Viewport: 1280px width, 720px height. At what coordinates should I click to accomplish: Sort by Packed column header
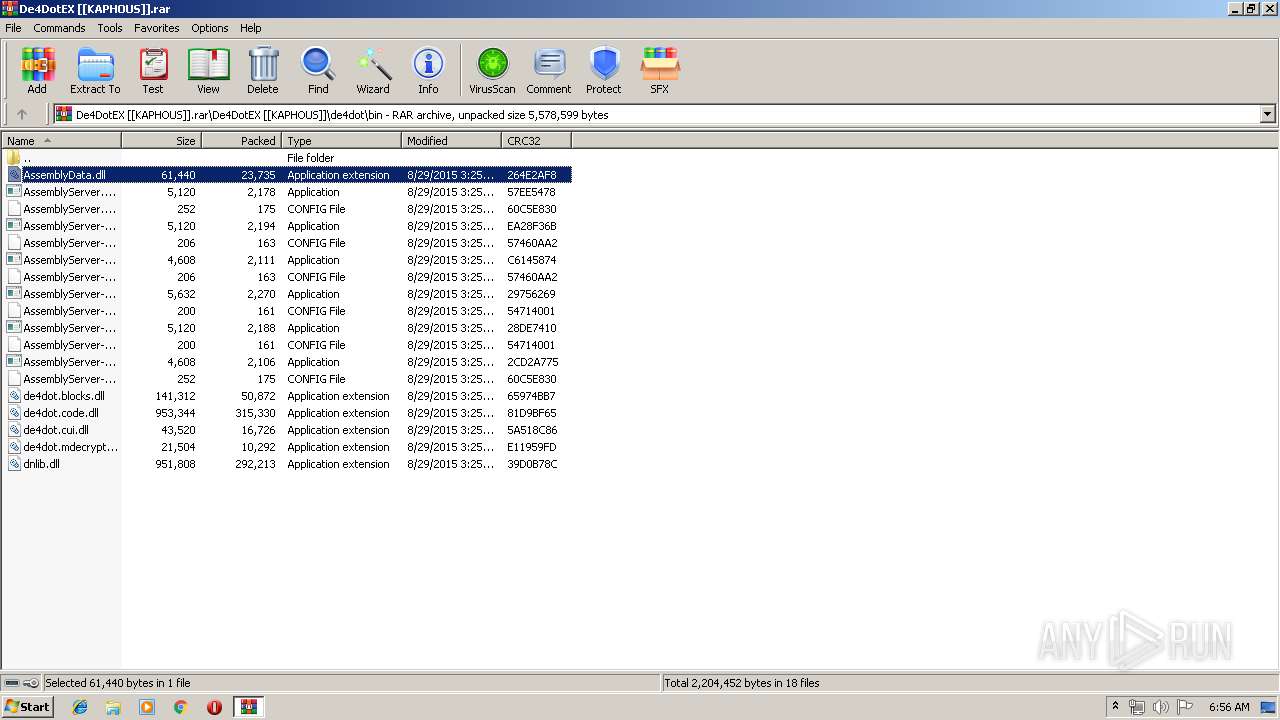[x=242, y=141]
